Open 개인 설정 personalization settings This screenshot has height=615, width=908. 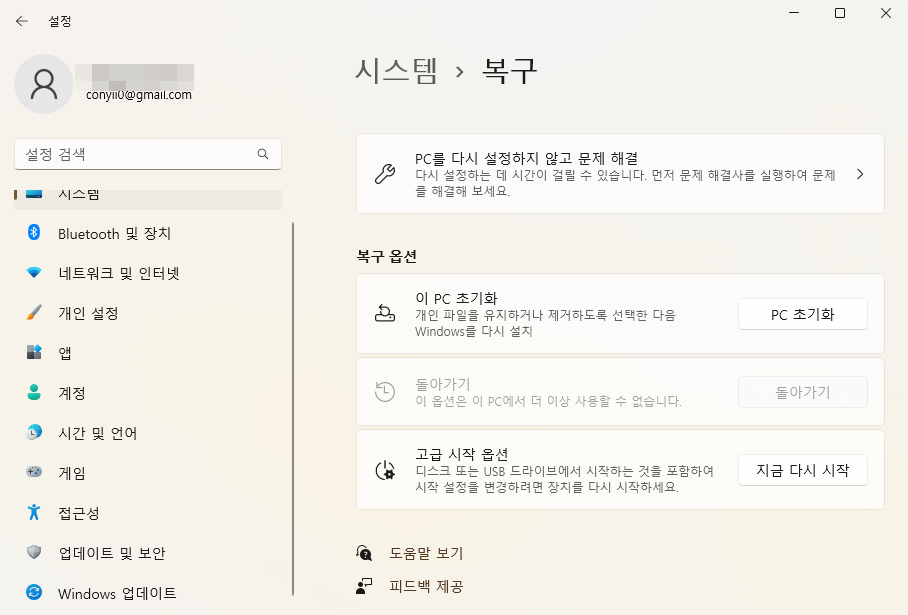95,313
